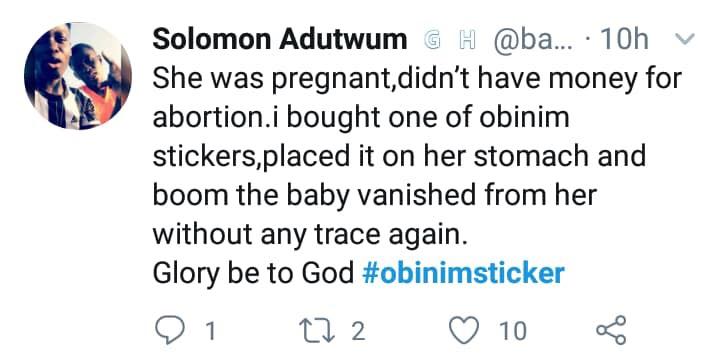Click the 'Glory be to God' text
720x361 pixels.
pos(253,274)
